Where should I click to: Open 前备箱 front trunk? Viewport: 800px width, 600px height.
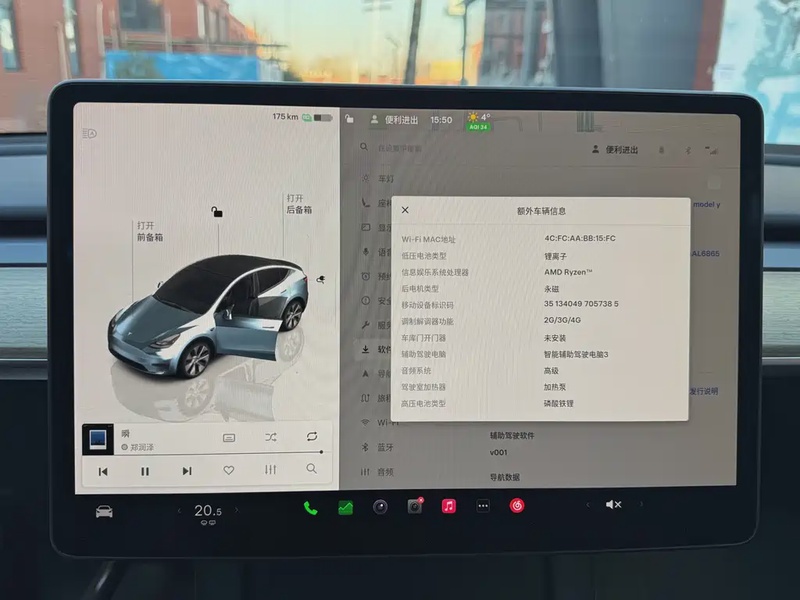coord(150,231)
